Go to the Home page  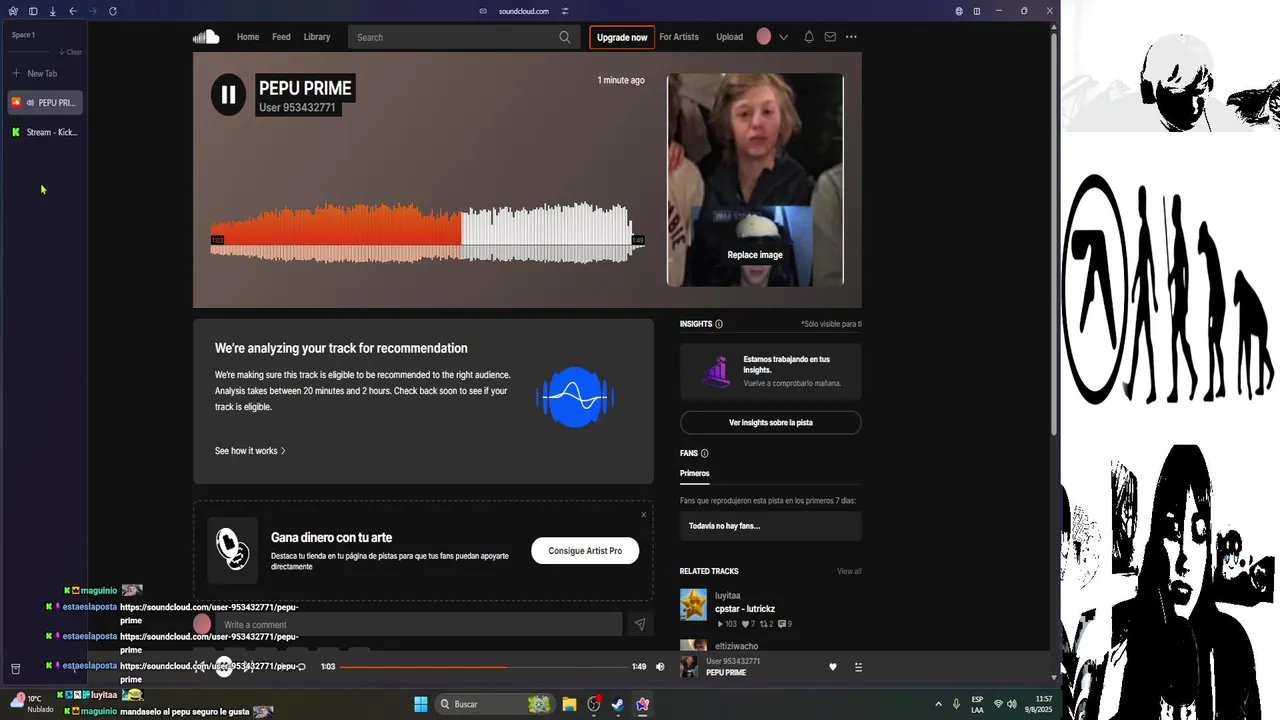(x=248, y=37)
